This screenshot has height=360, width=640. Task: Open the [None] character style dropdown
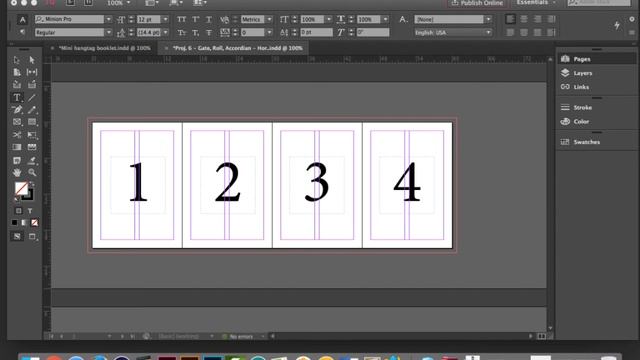click(488, 19)
